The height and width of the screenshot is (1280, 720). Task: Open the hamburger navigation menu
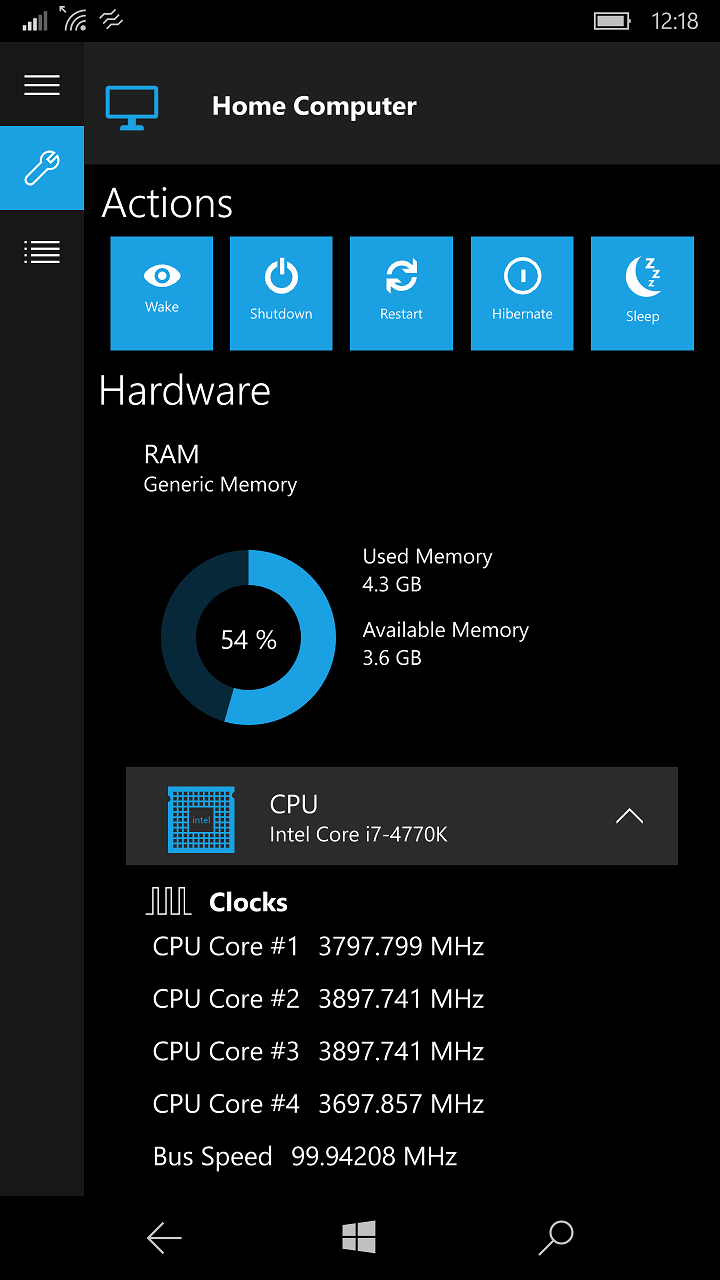click(42, 85)
